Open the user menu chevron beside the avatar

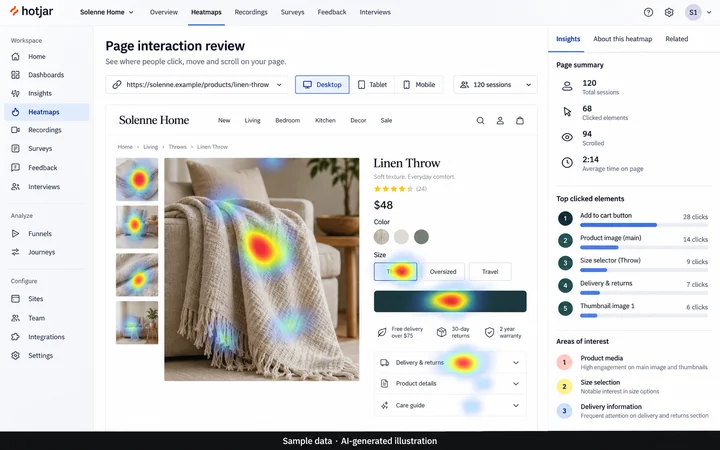[x=709, y=13]
